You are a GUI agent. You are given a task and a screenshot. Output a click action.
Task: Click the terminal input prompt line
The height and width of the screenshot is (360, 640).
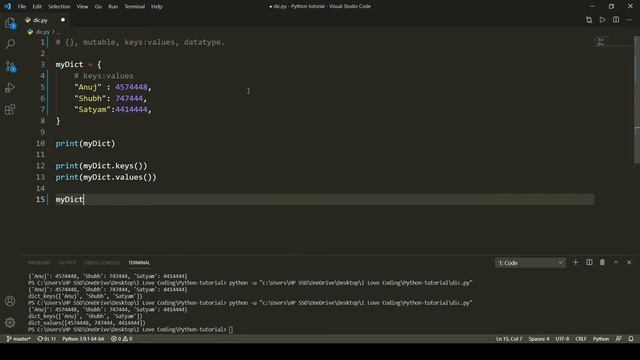pyautogui.click(x=131, y=329)
